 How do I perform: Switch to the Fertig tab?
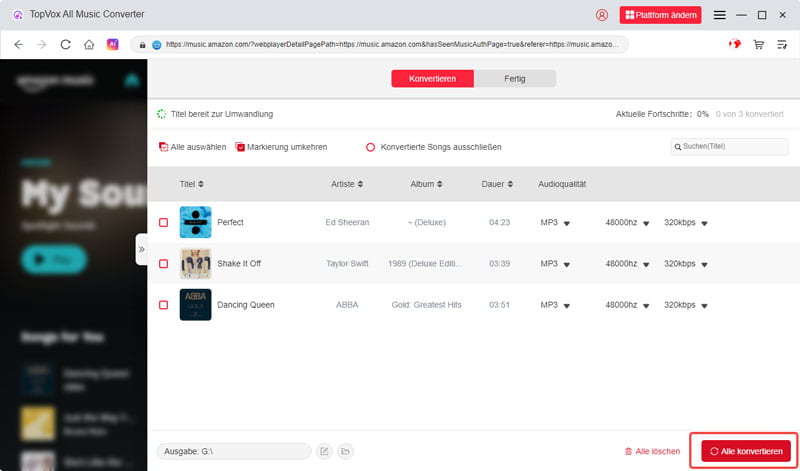tap(514, 79)
